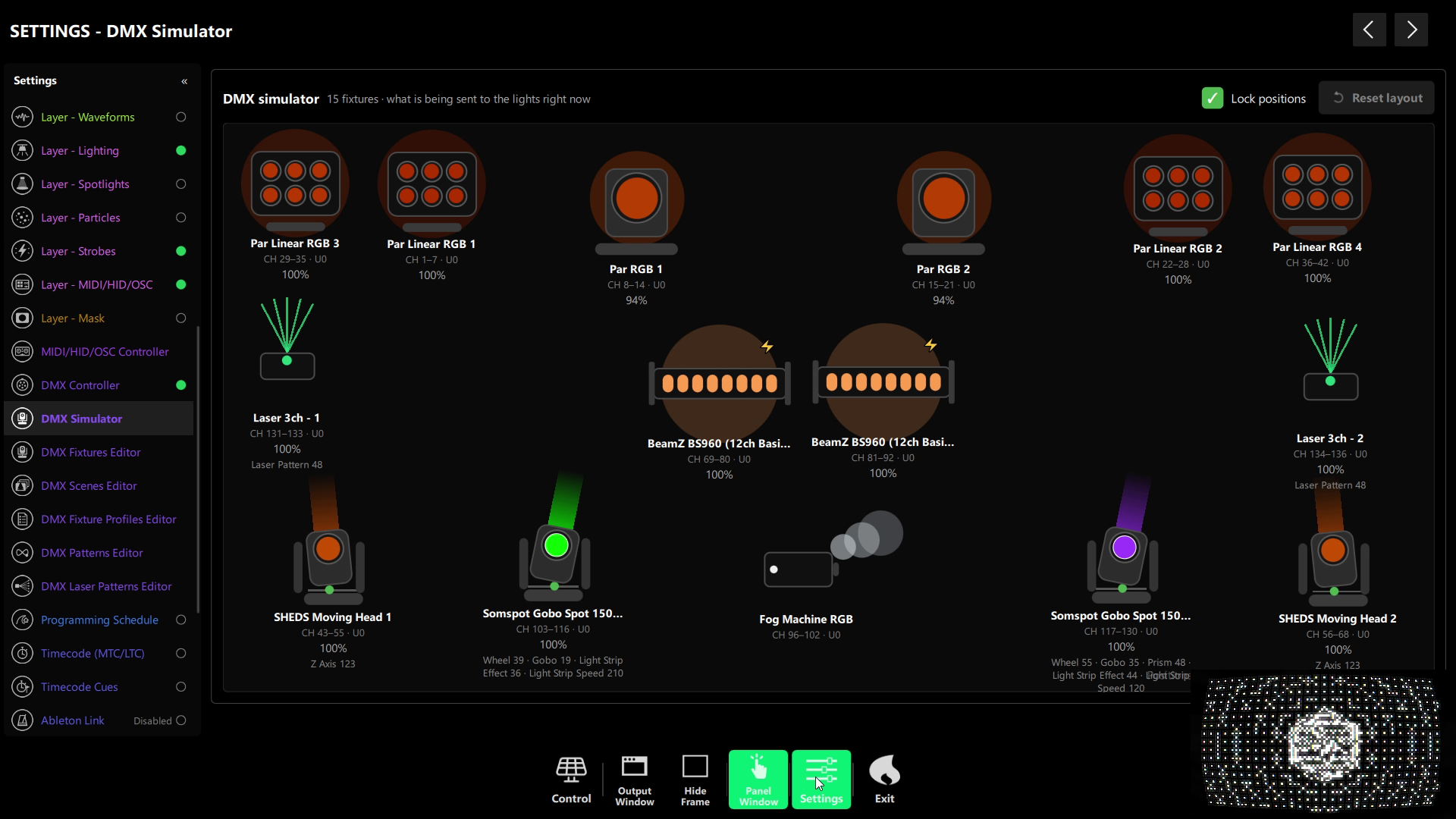Click the DMX Scenes Editor icon
The width and height of the screenshot is (1456, 819).
(23, 486)
